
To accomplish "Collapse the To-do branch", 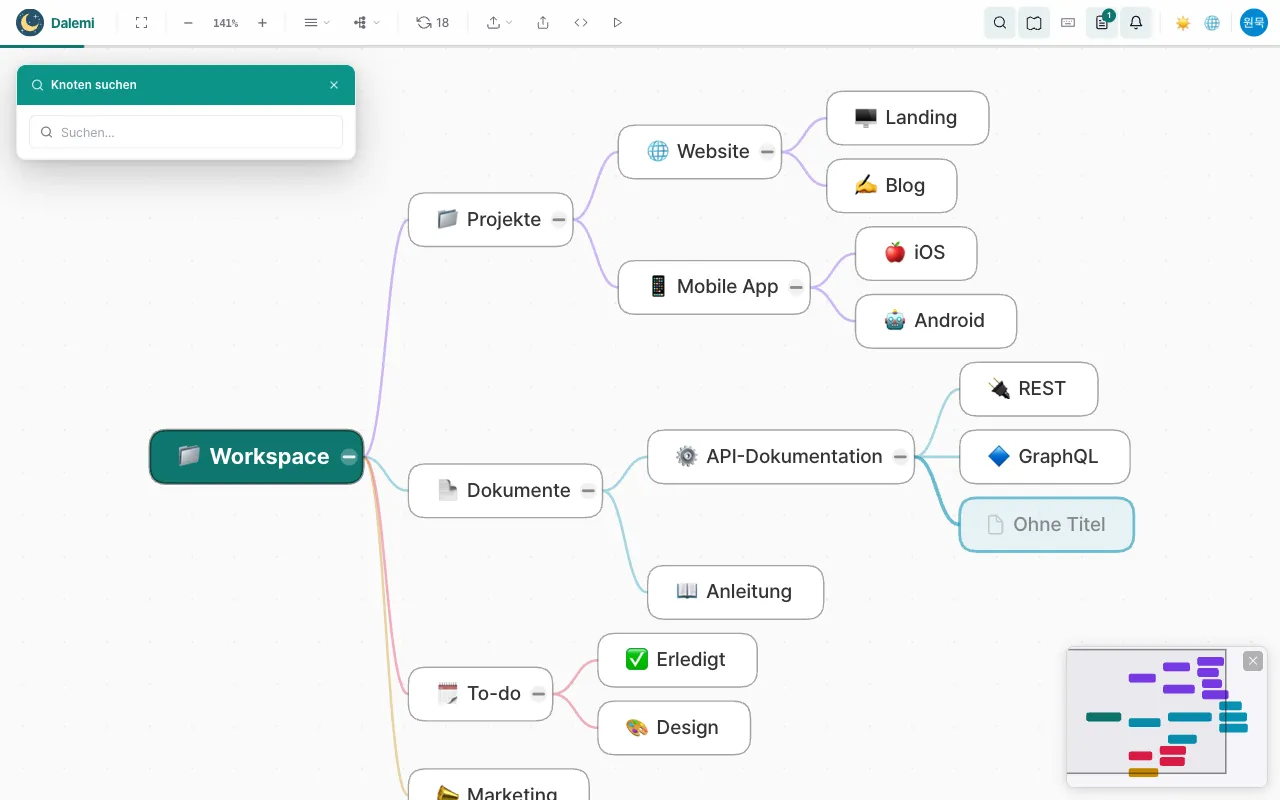I will pos(538,694).
